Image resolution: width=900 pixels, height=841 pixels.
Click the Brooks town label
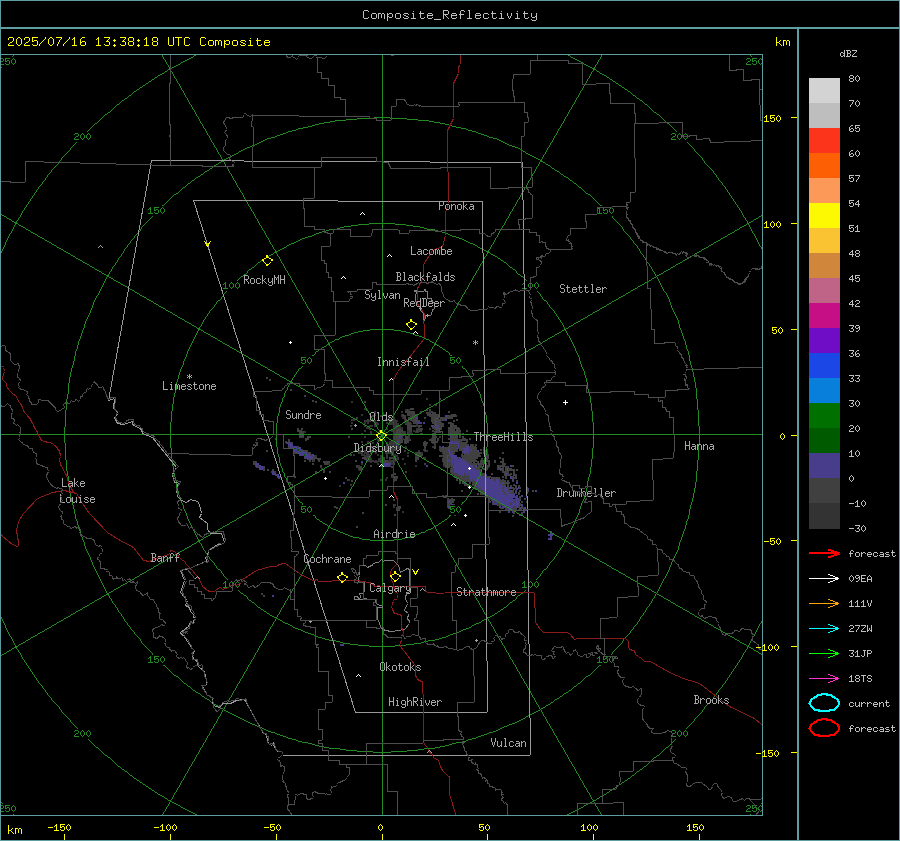[711, 700]
